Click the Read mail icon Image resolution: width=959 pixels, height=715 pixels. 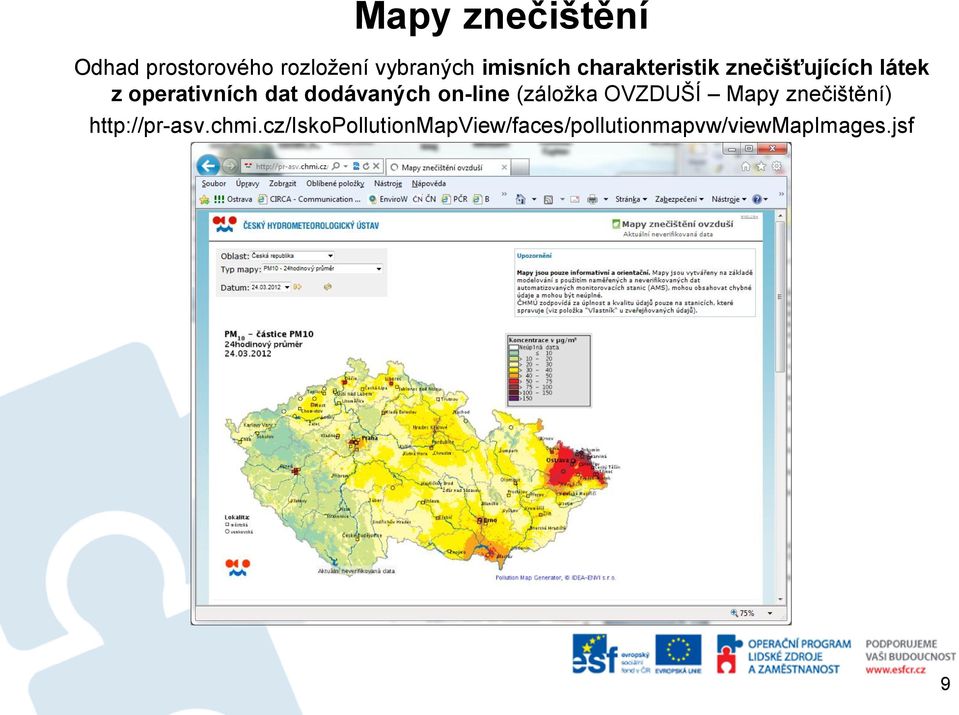[574, 199]
